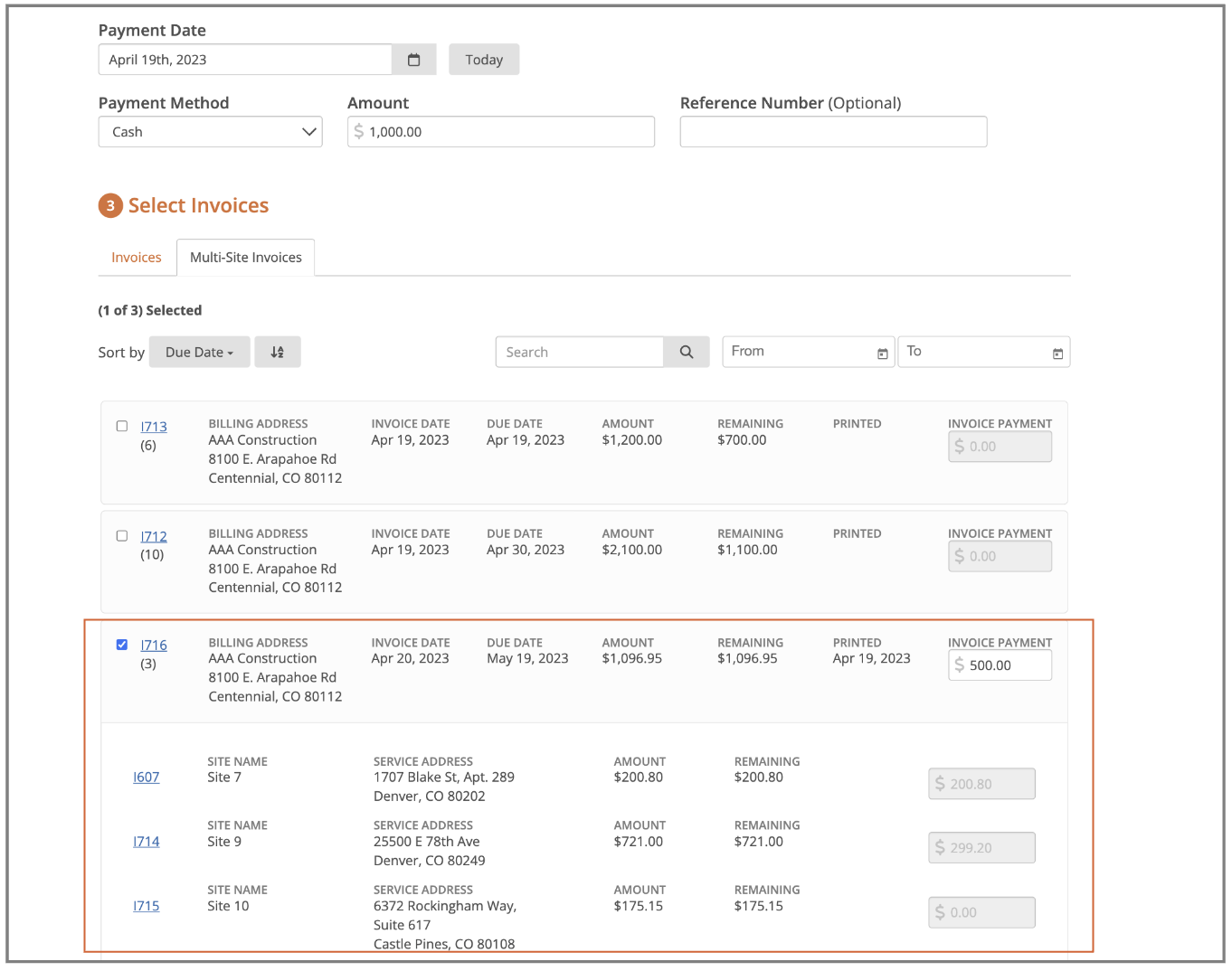Click the I716 amount $1,096.95
The width and height of the screenshot is (1232, 971).
(x=632, y=659)
